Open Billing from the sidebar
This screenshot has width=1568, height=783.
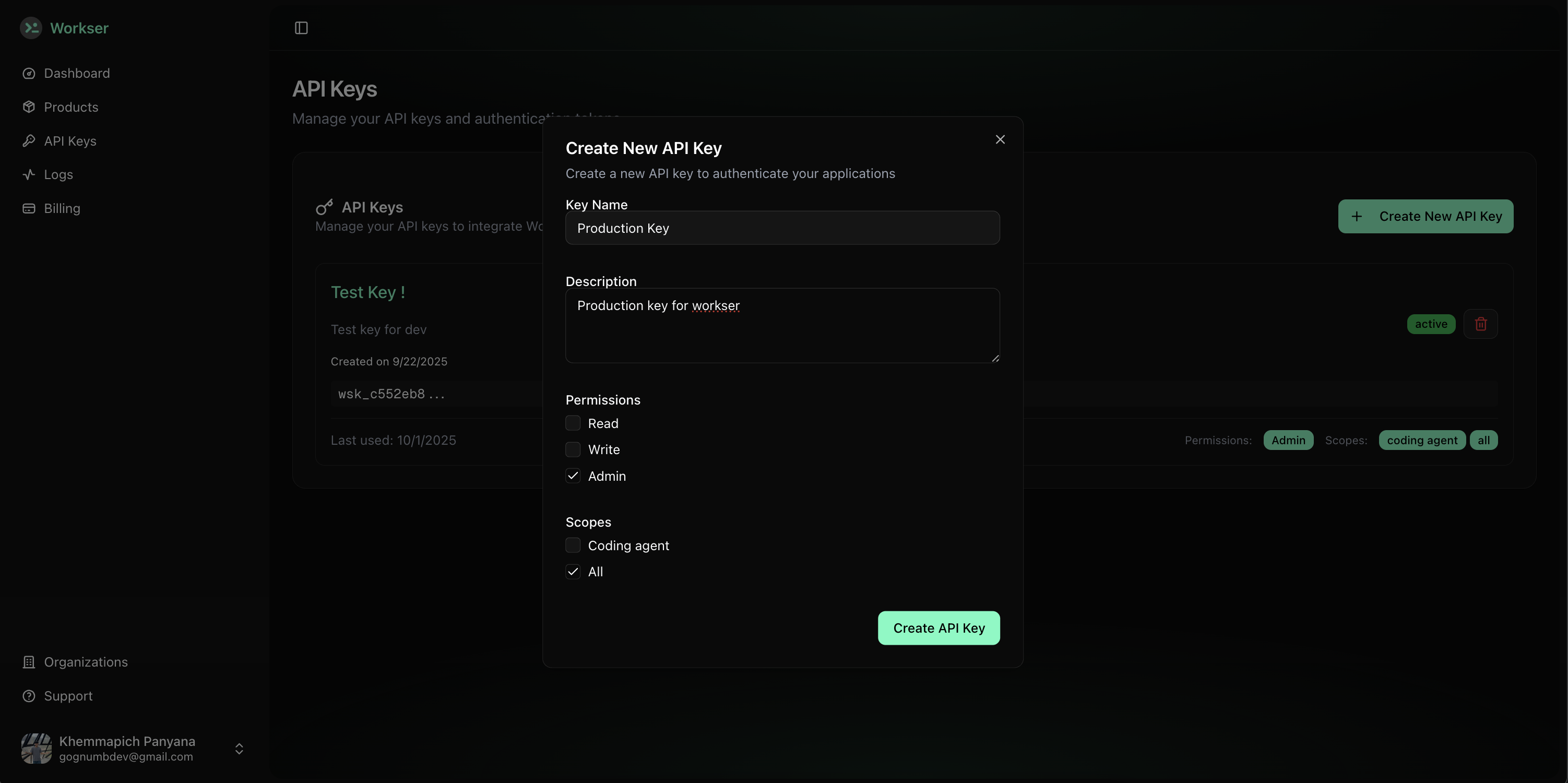point(62,208)
